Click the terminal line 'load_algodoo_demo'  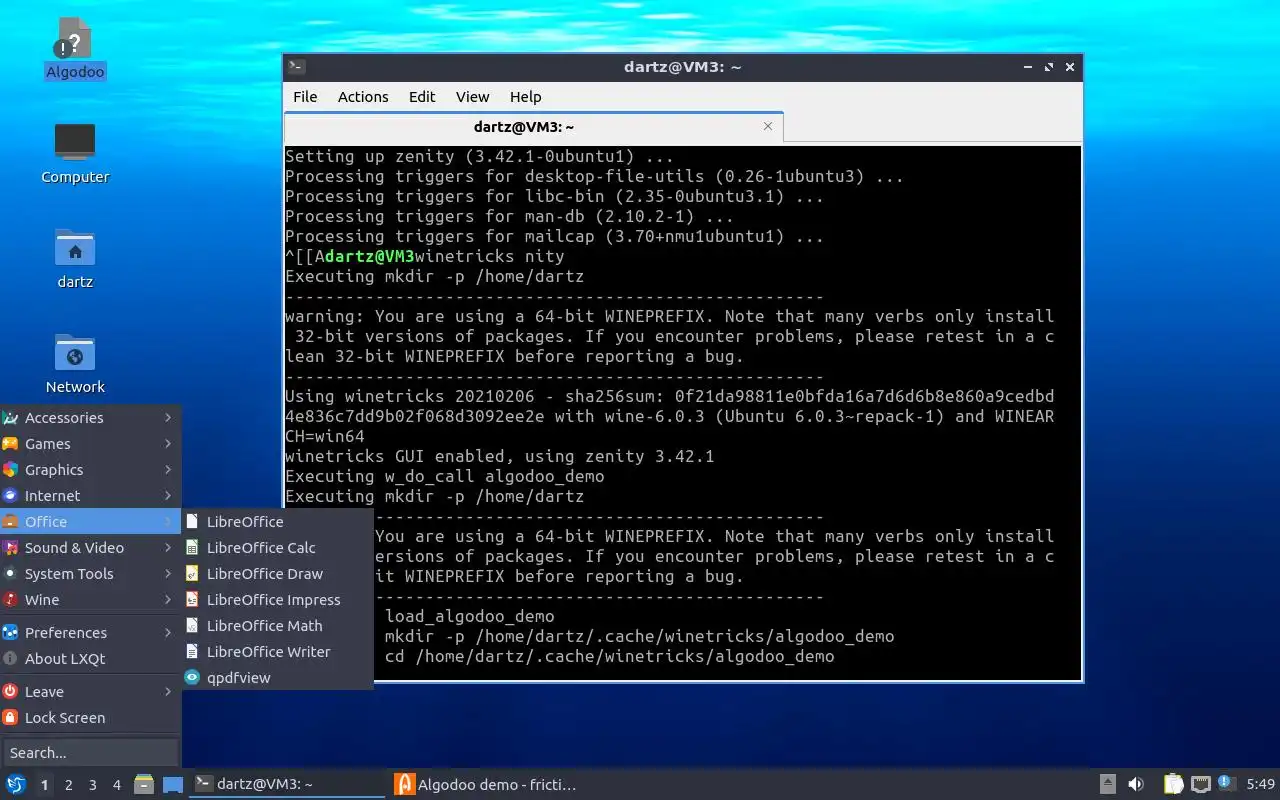[x=470, y=616]
